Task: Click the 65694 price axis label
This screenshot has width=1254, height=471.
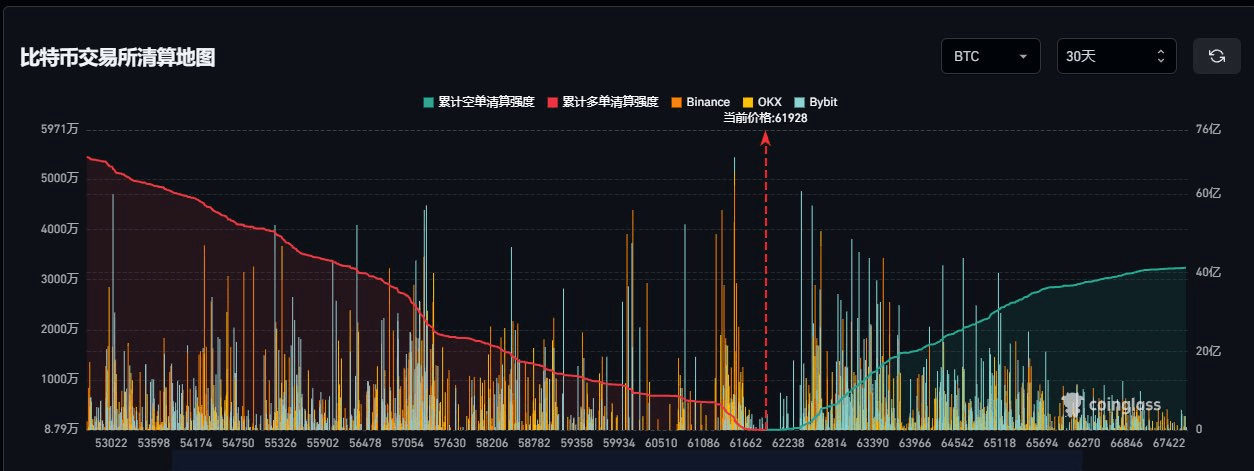Action: click(x=1043, y=443)
